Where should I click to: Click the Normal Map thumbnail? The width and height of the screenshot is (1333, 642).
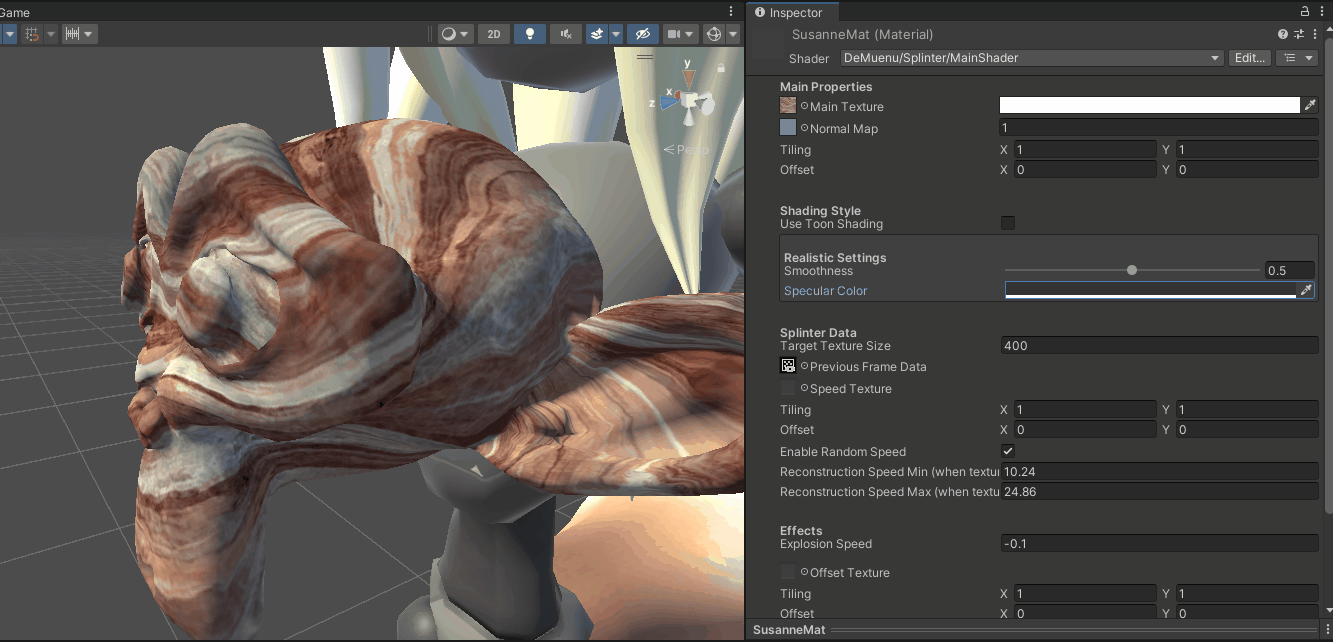point(788,127)
